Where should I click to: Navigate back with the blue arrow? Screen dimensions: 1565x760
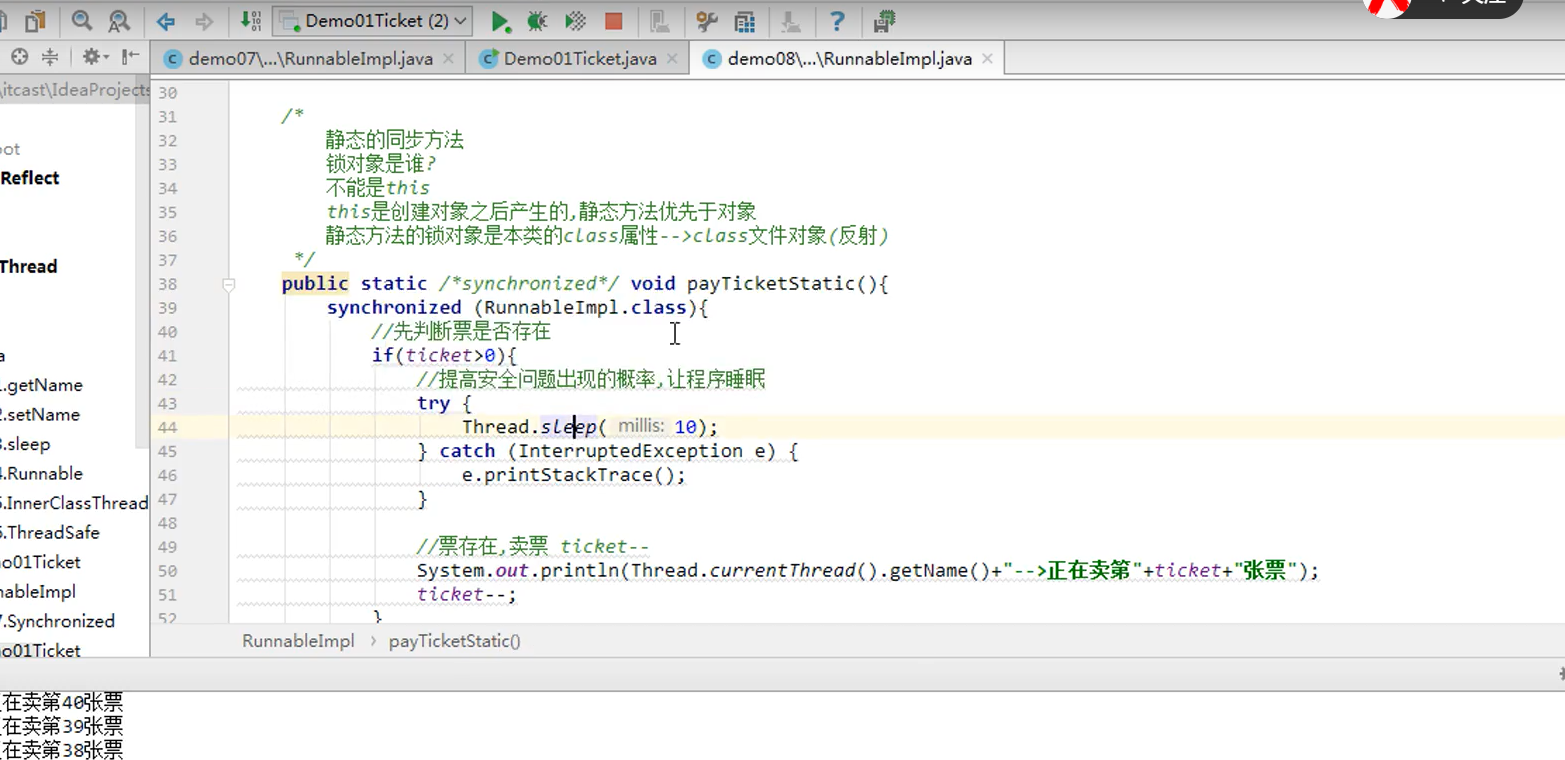pyautogui.click(x=166, y=20)
